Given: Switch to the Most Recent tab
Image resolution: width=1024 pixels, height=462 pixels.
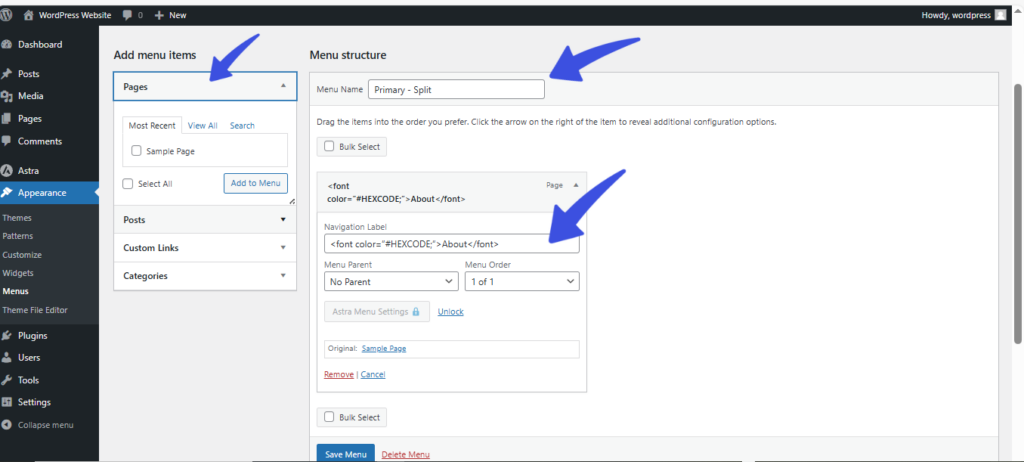Looking at the screenshot, I should coord(152,125).
